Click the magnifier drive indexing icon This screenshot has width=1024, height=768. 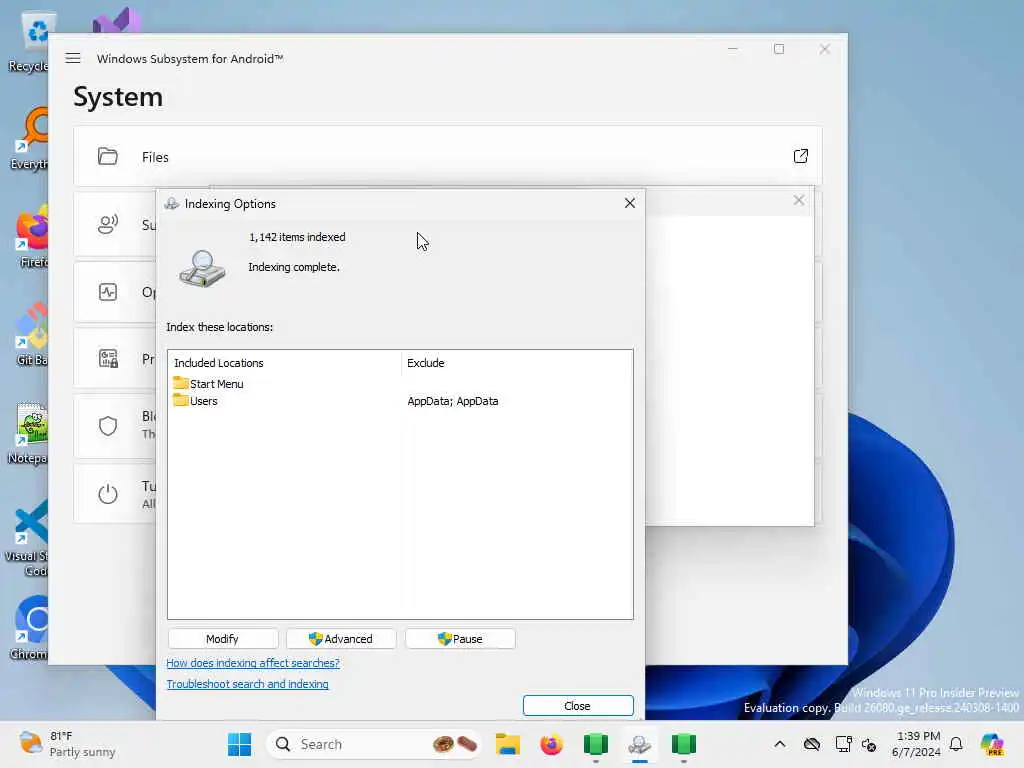coord(202,268)
